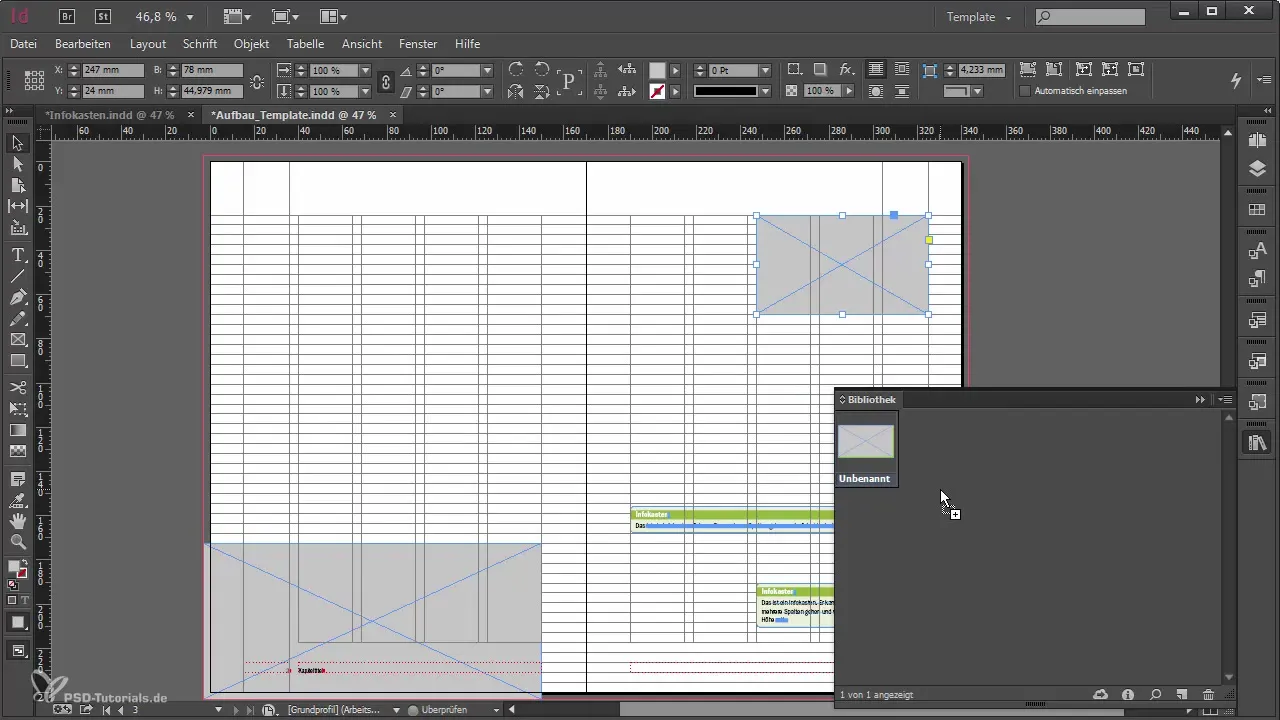Open control panel flyout menu
Screen dimensions: 1280x720
pos(1264,80)
